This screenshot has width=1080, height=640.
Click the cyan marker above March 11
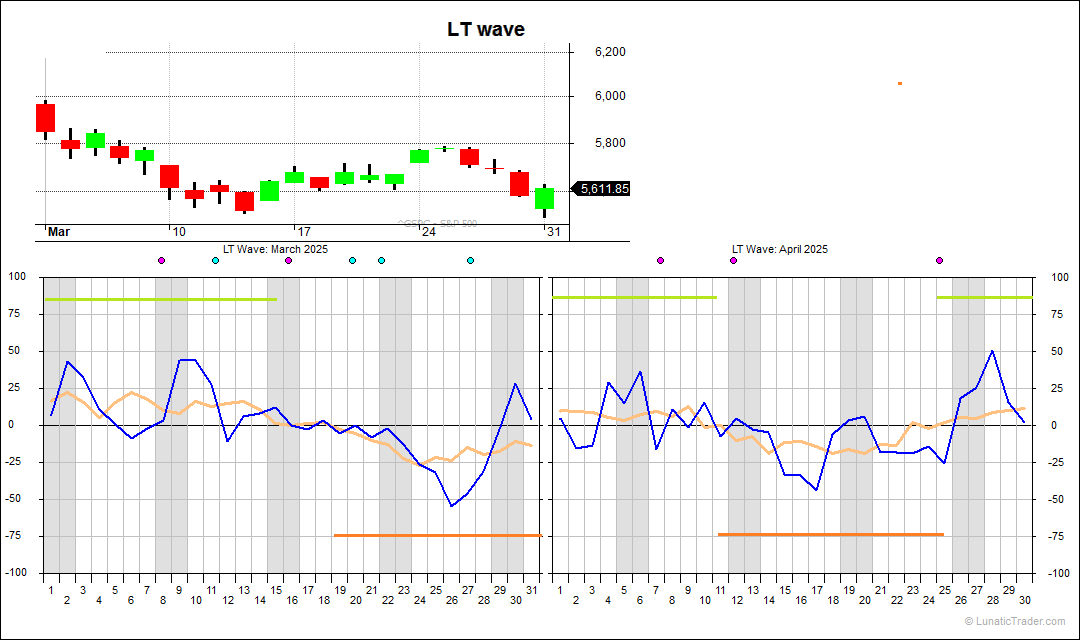coord(215,261)
